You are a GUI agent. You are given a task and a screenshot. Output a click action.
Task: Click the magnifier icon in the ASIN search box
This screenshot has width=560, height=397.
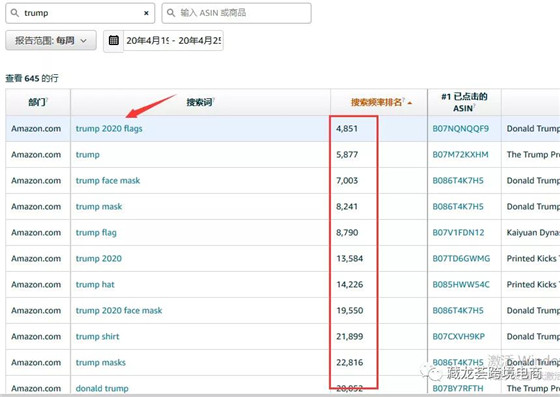click(x=171, y=13)
